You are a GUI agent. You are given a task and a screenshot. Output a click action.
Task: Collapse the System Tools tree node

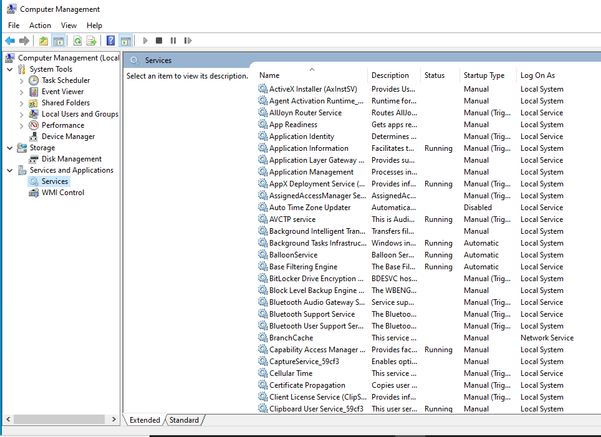[x=10, y=69]
